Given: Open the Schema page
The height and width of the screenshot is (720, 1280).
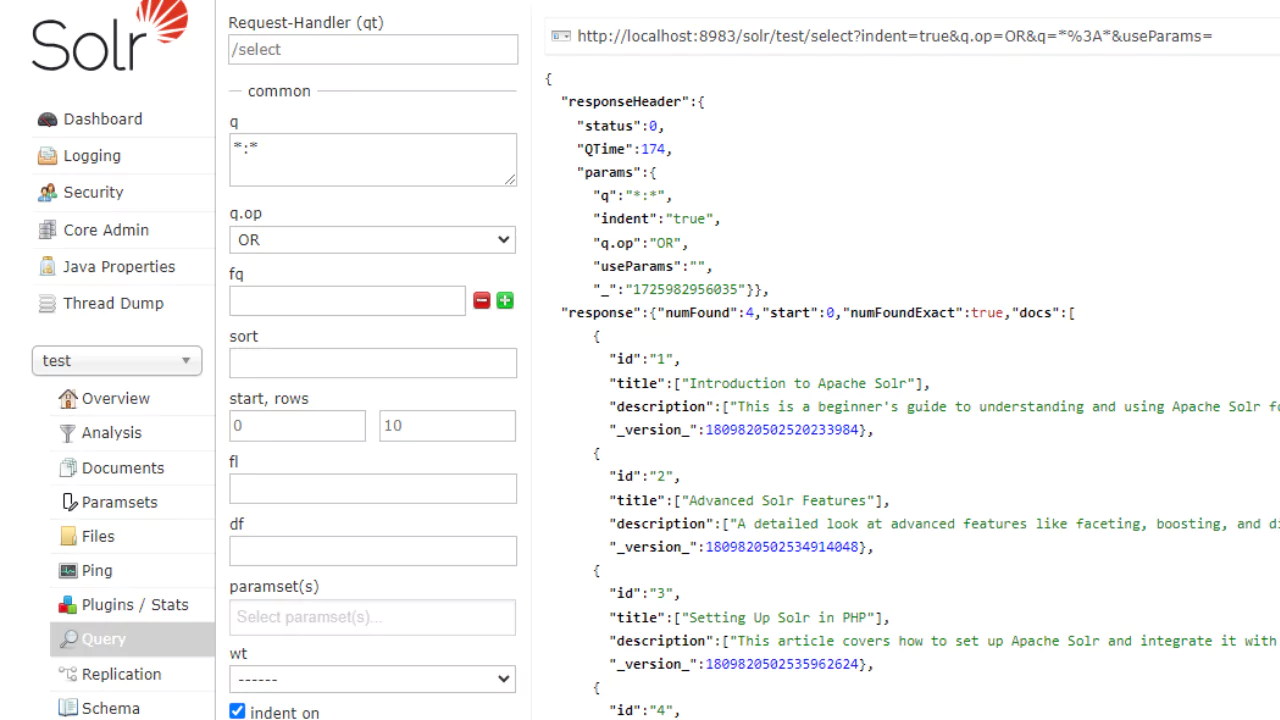Looking at the screenshot, I should click(111, 708).
